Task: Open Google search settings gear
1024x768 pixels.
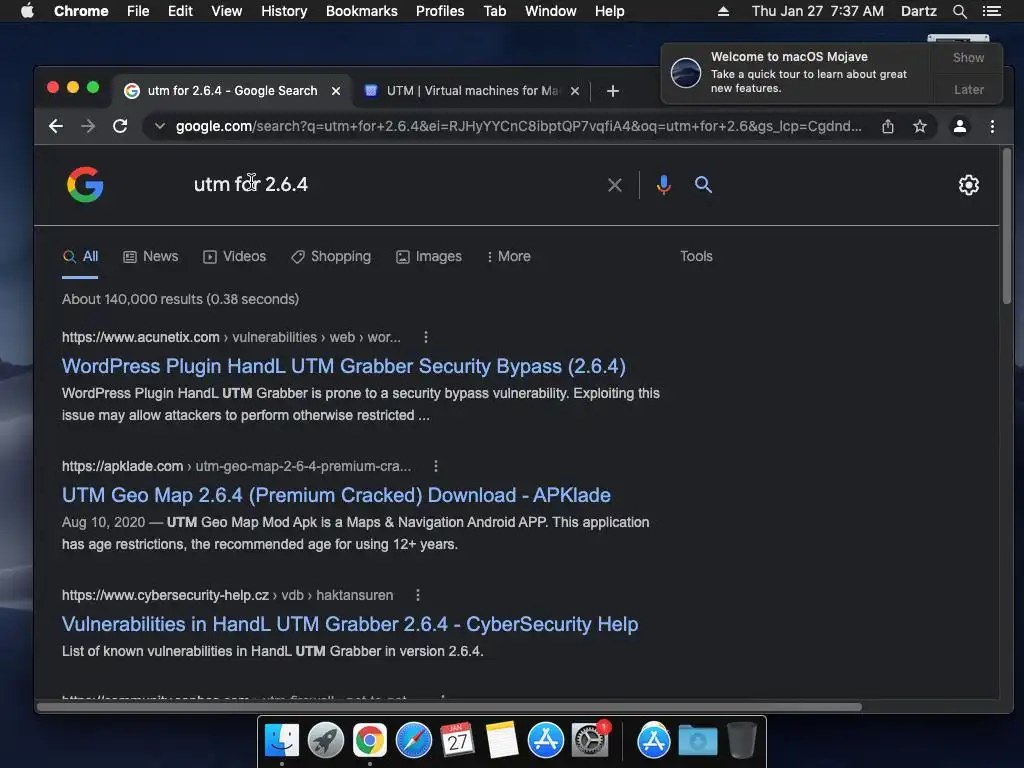Action: (x=968, y=185)
